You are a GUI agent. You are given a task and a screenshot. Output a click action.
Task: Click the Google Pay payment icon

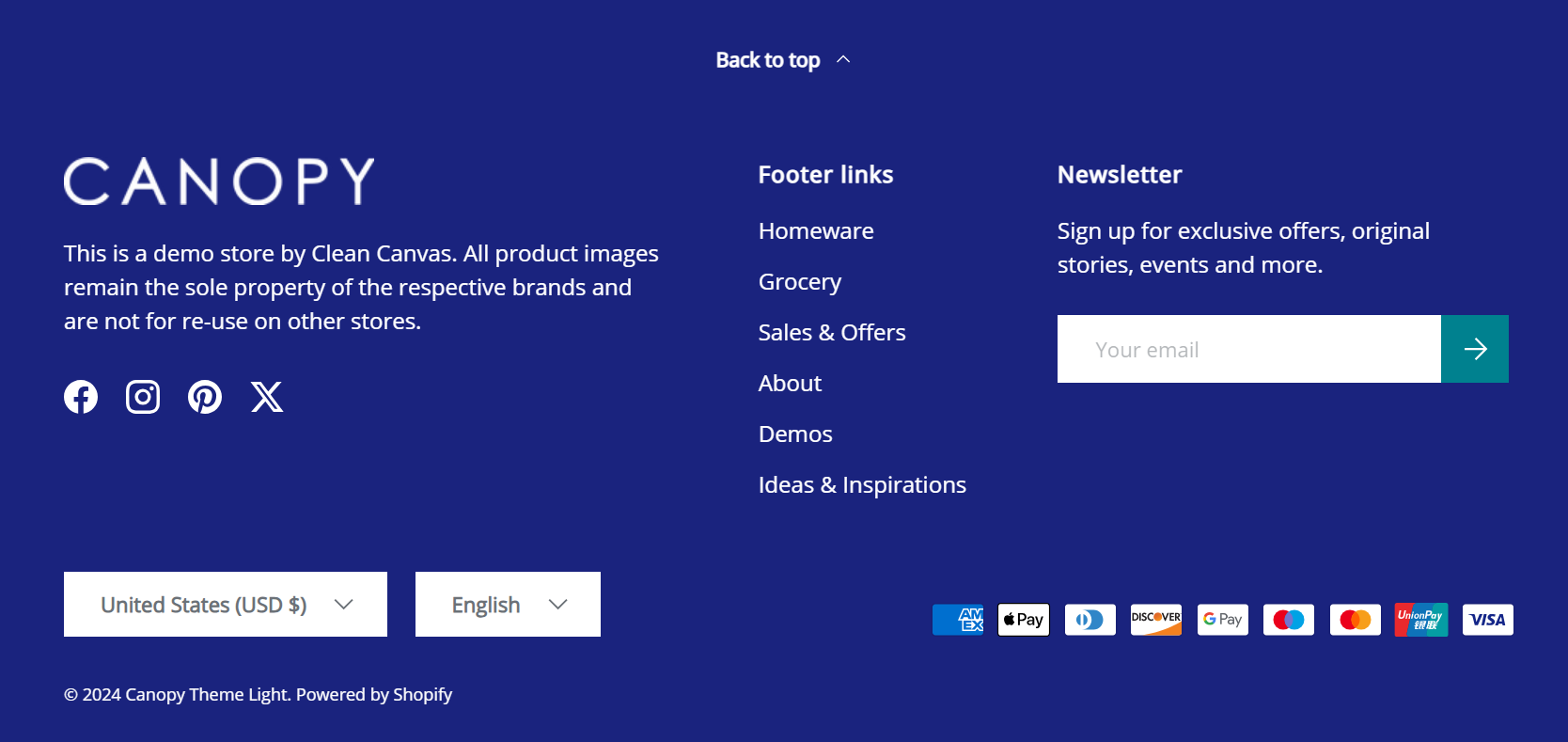click(x=1223, y=620)
